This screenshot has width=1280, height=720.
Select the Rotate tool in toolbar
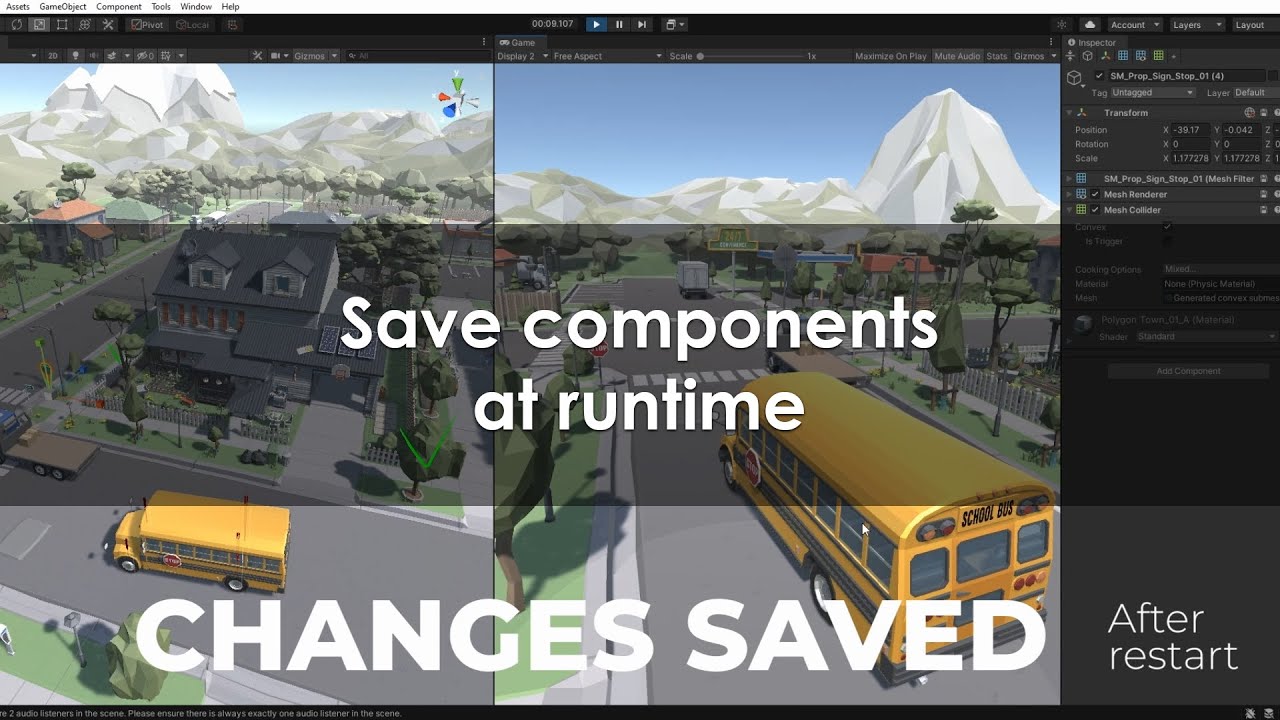tap(17, 25)
